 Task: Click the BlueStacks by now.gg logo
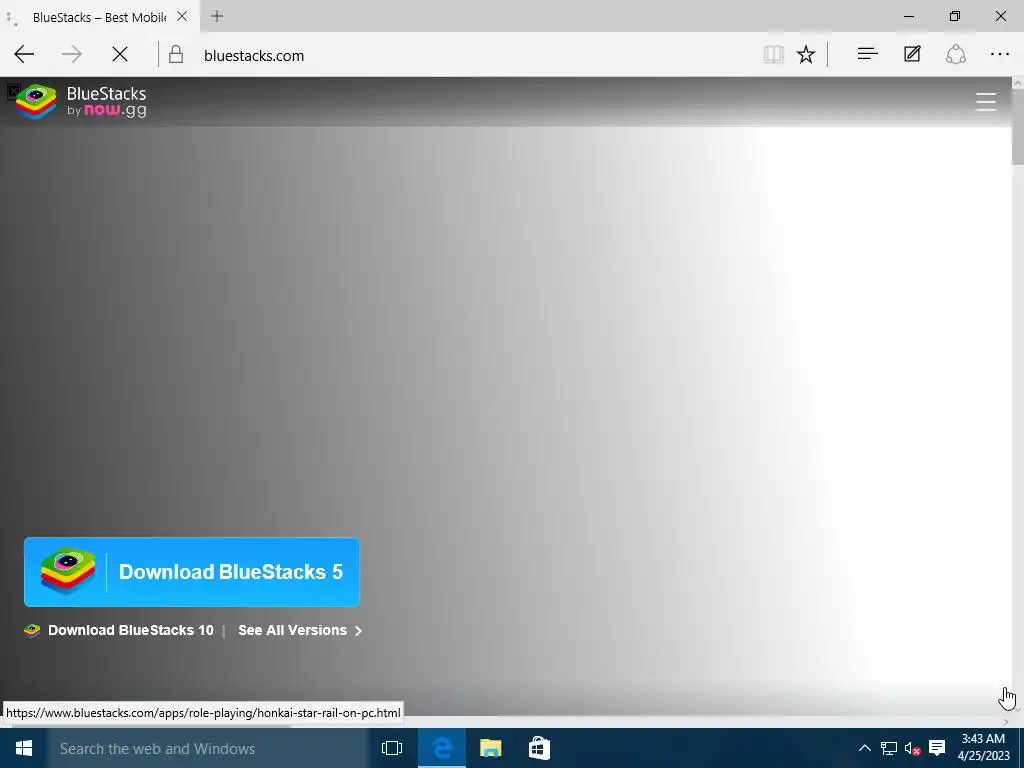click(81, 102)
